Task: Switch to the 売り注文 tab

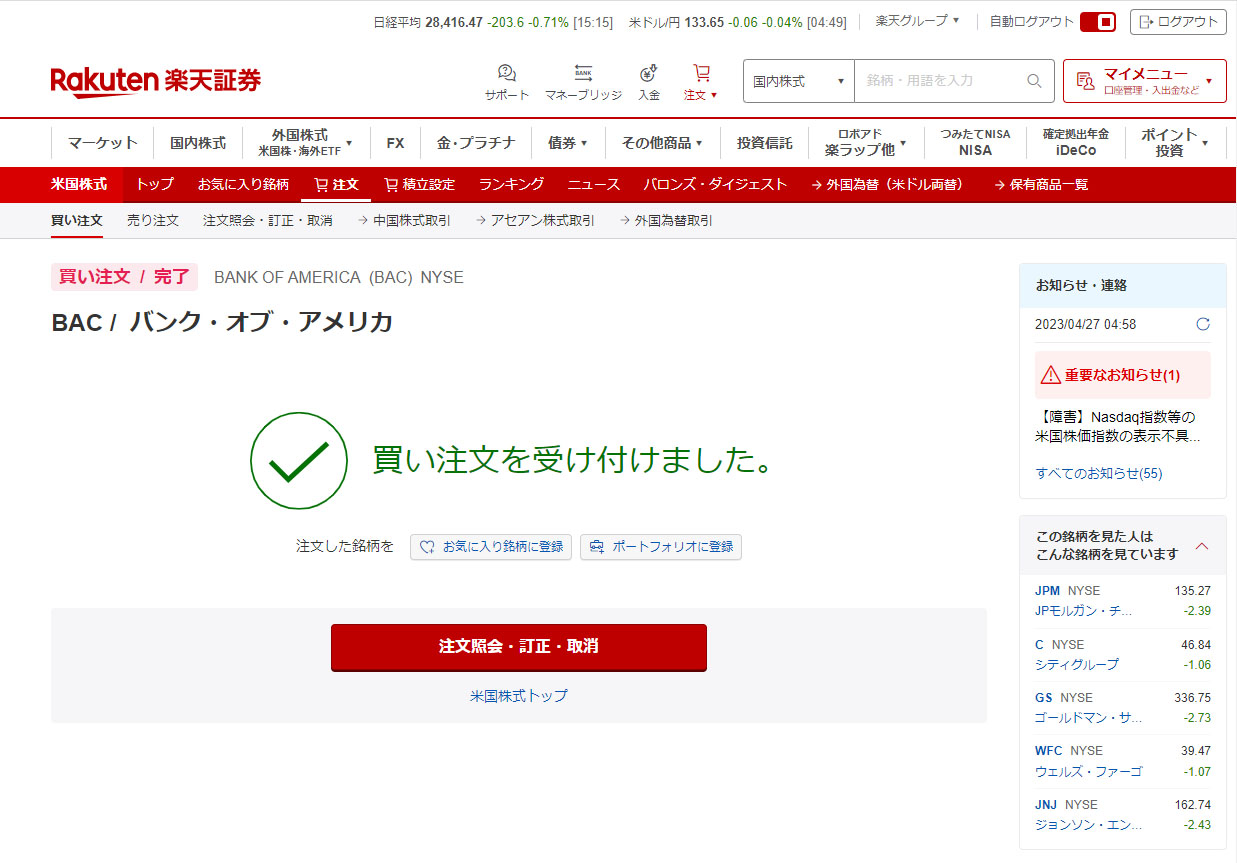Action: coord(153,220)
